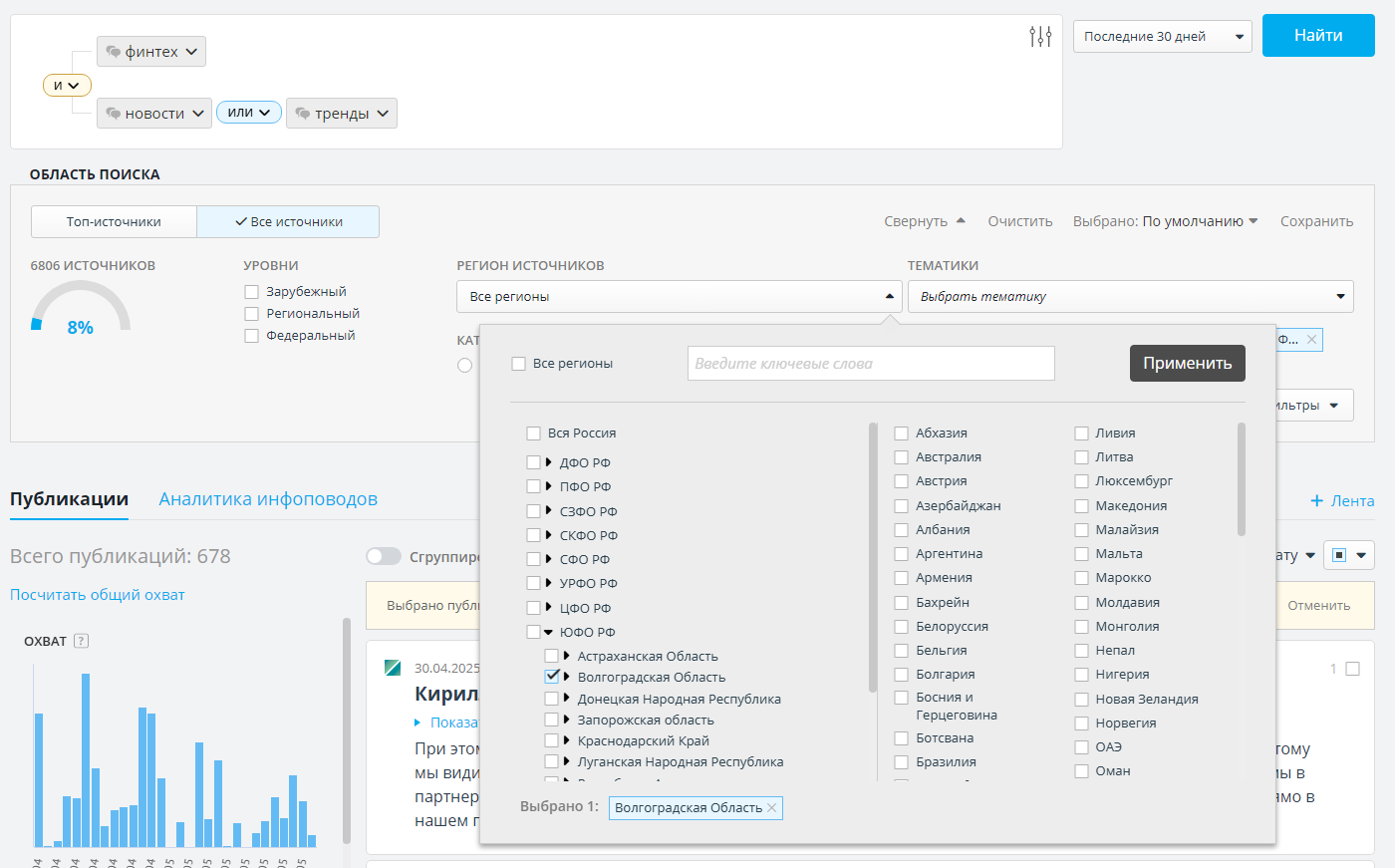This screenshot has height=868, width=1395.
Task: Click the Очистить link
Action: tap(1020, 221)
